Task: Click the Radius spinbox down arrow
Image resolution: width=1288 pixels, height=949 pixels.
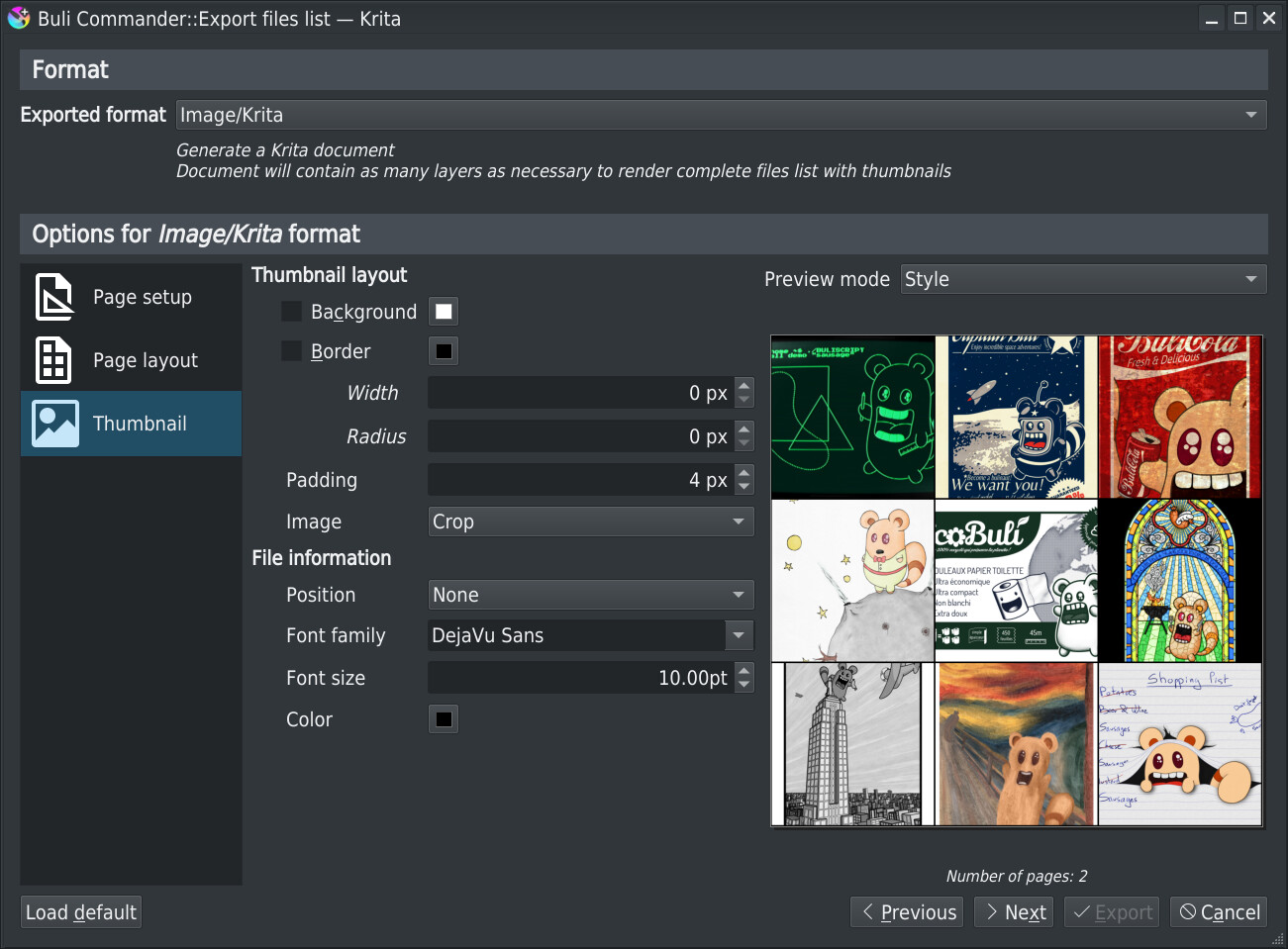Action: click(x=744, y=444)
